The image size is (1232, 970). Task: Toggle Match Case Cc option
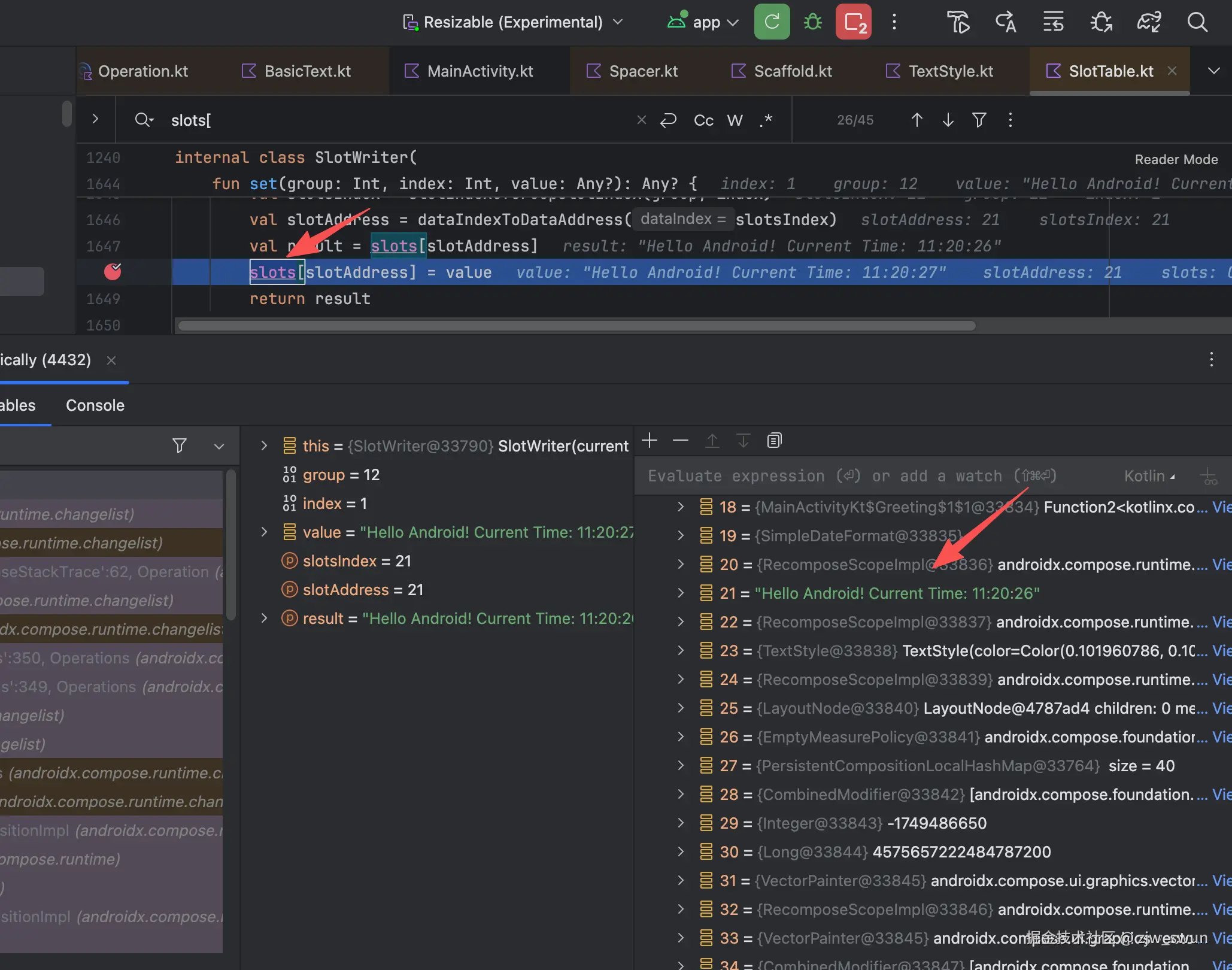coord(703,120)
